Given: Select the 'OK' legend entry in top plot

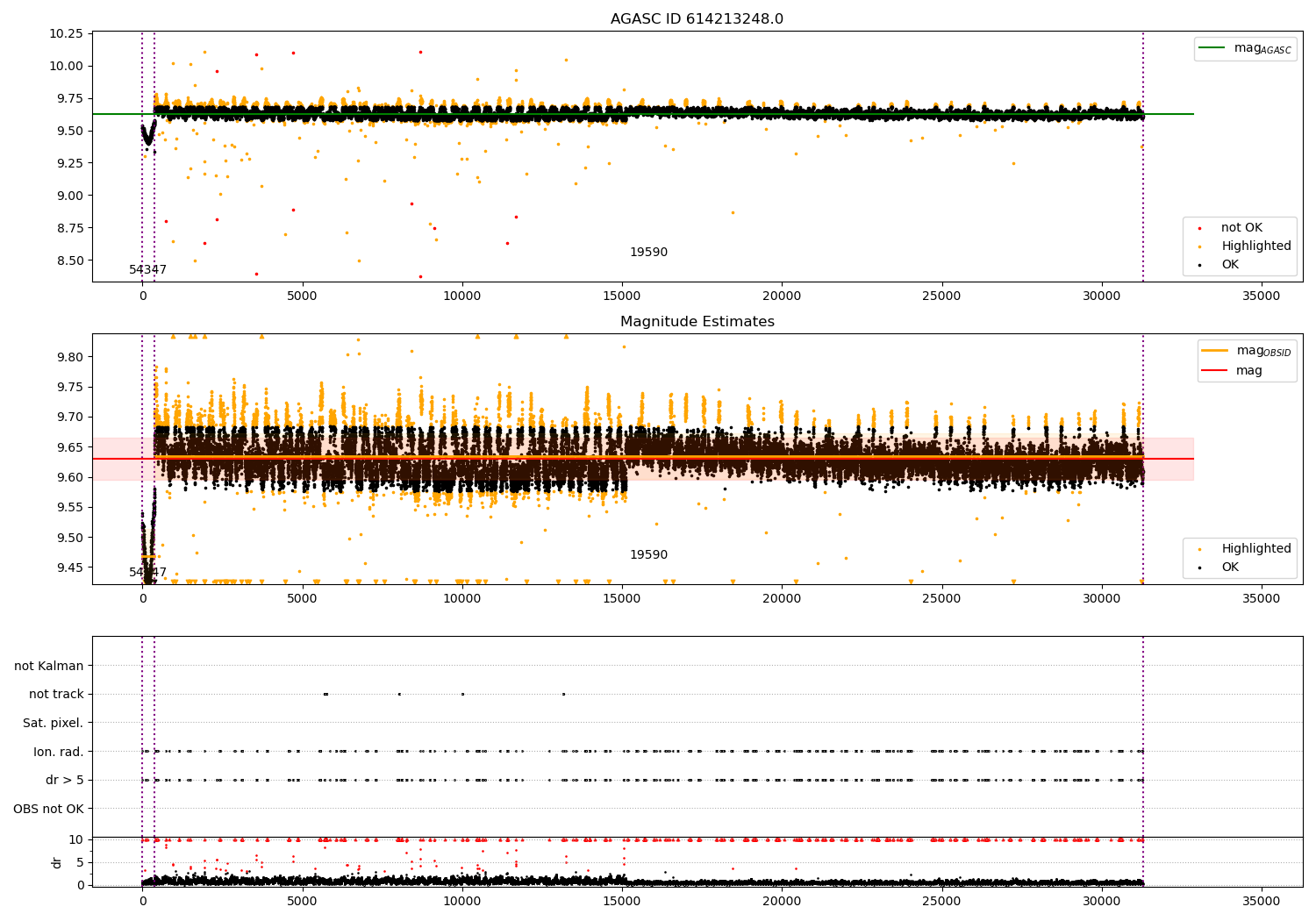Looking at the screenshot, I should tap(1230, 265).
